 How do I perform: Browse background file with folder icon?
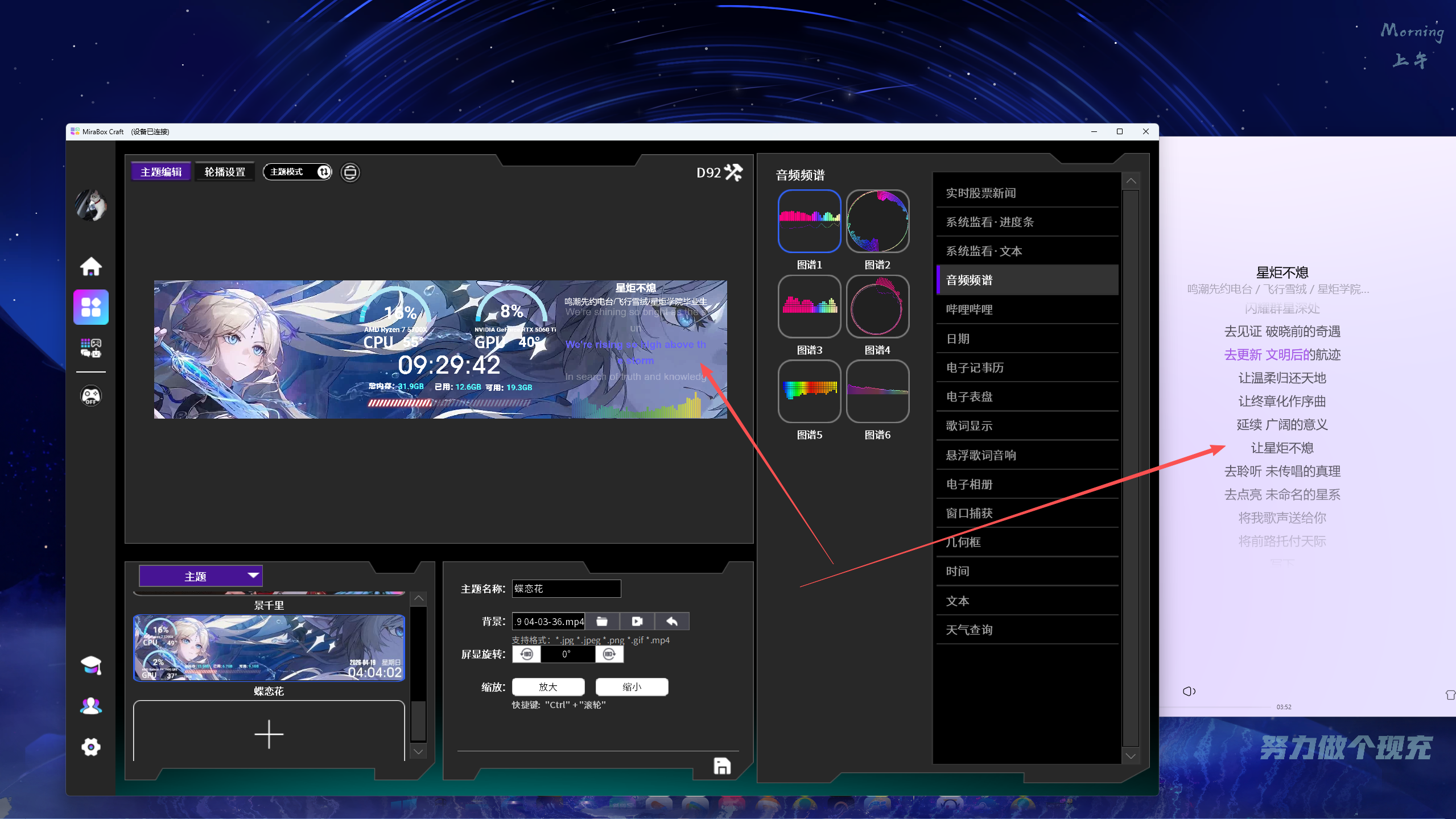602,622
